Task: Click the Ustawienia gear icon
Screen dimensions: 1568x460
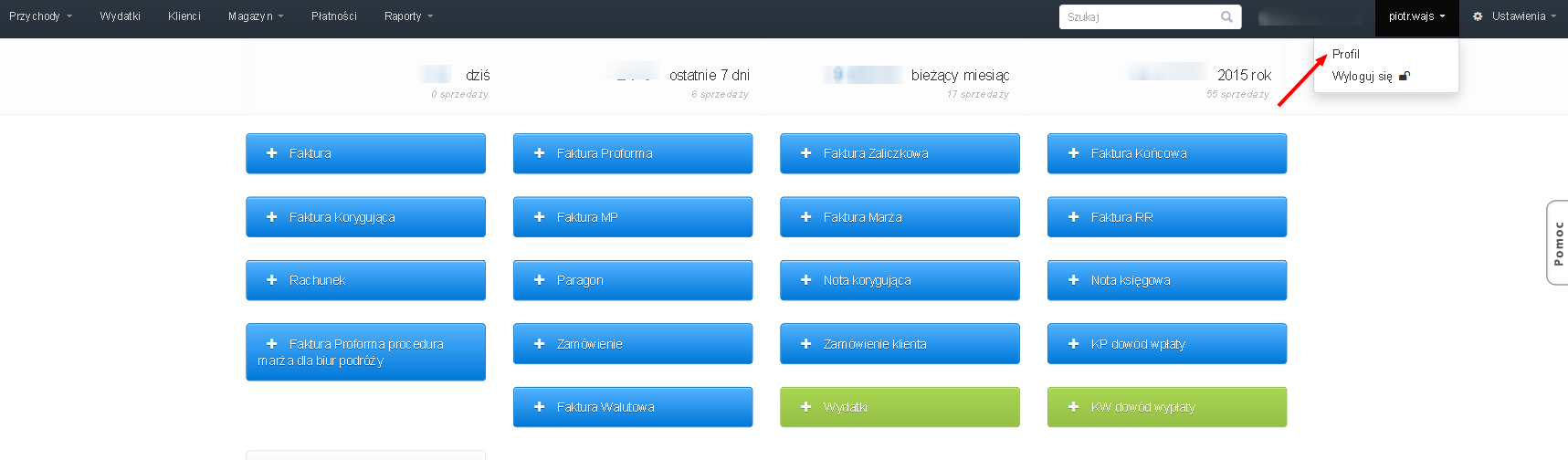Action: click(x=1478, y=16)
